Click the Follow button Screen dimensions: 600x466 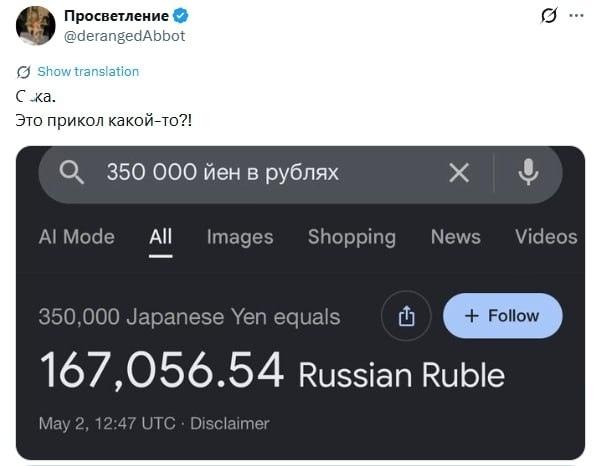pos(503,316)
